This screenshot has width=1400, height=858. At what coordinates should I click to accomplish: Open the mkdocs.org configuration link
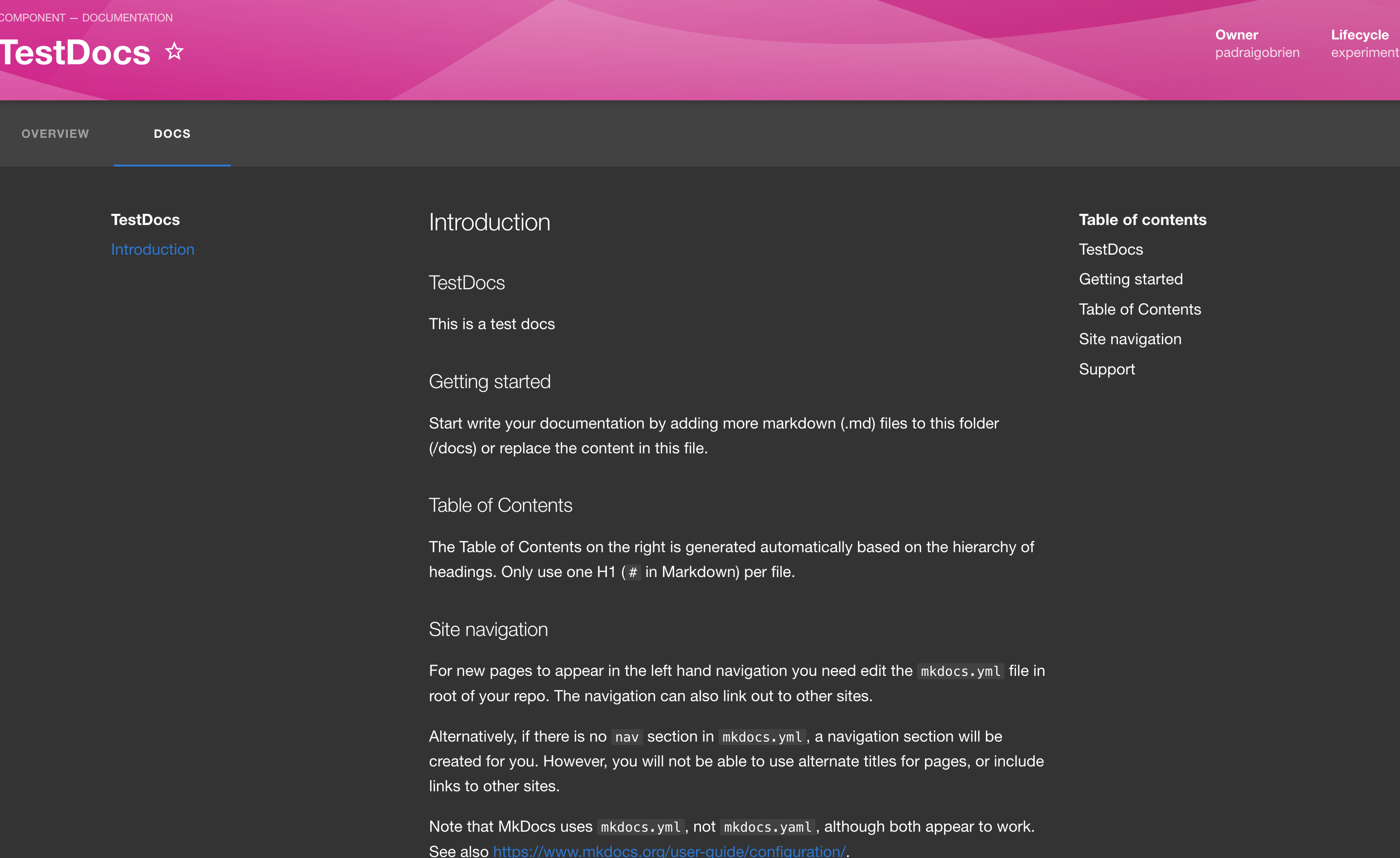[x=669, y=850]
